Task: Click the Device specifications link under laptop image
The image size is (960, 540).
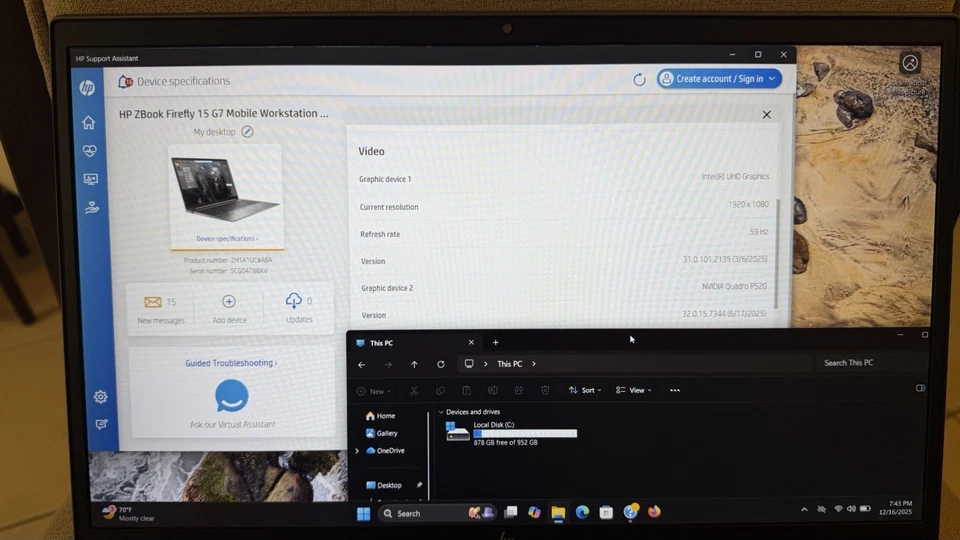Action: [227, 239]
